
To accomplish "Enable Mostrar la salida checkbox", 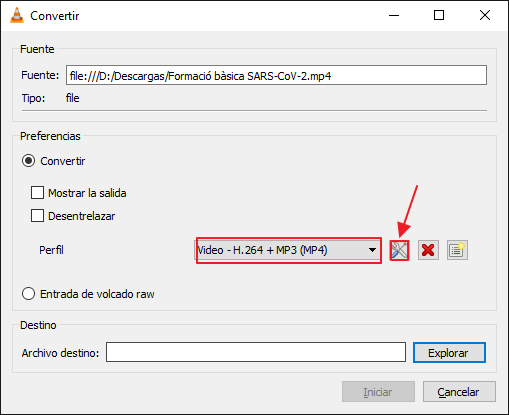I will 37,193.
